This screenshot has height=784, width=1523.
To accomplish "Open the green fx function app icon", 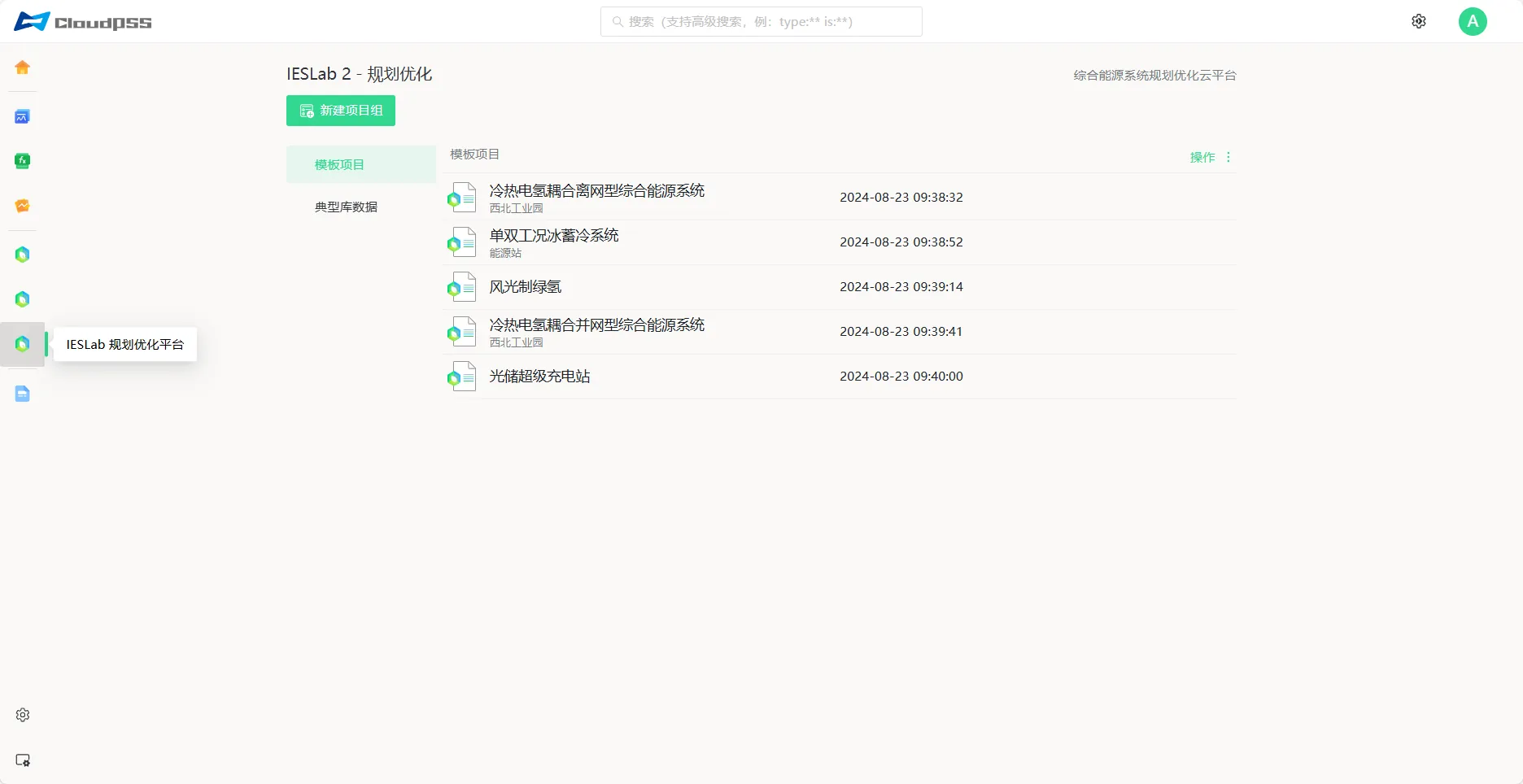I will [22, 161].
